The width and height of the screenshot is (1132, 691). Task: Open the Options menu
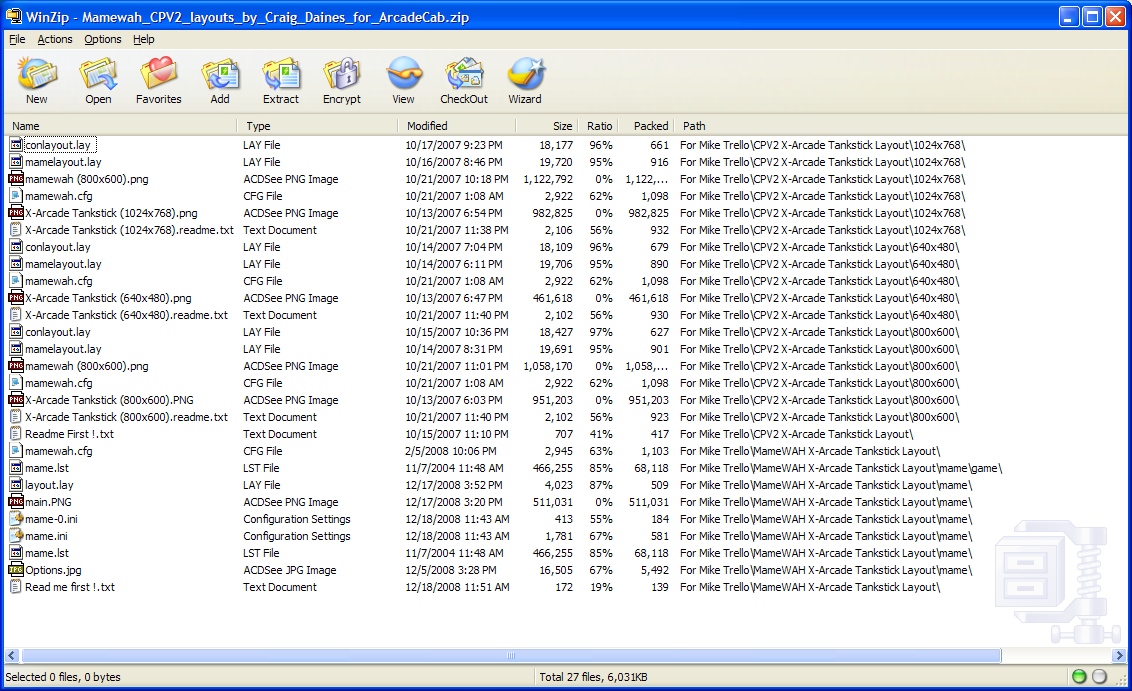103,39
